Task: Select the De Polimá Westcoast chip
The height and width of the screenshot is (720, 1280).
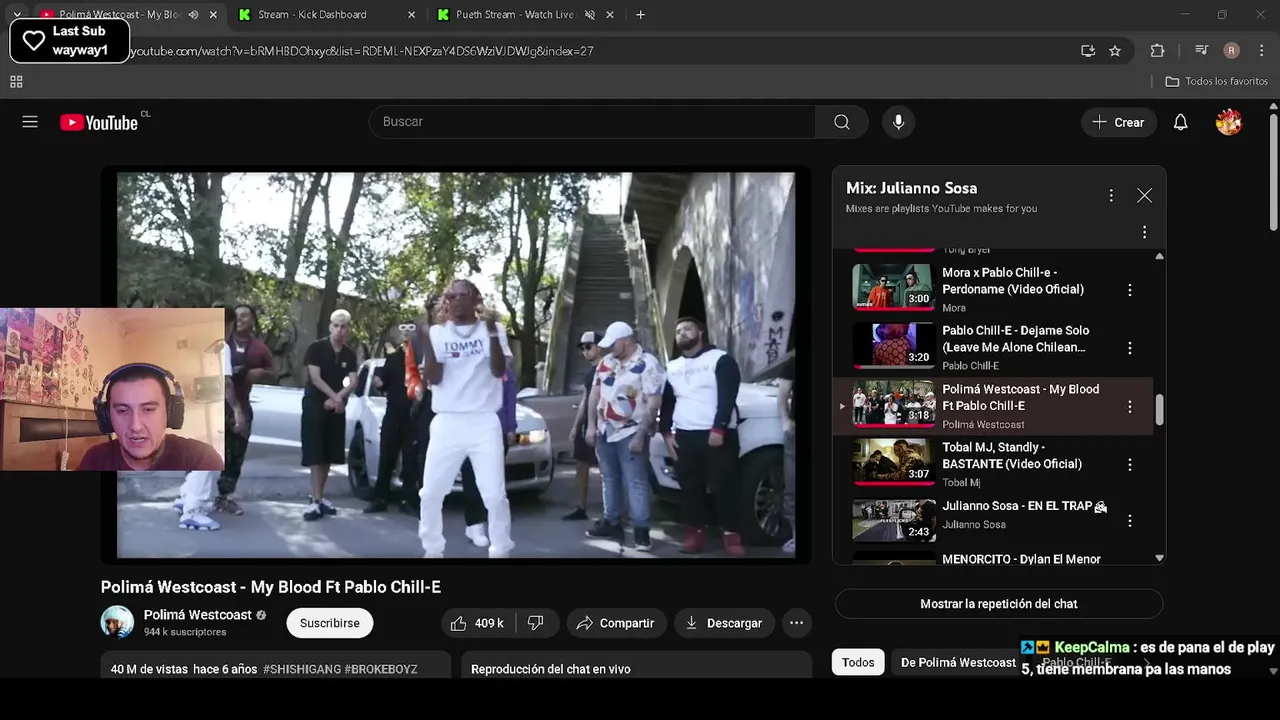Action: point(958,662)
